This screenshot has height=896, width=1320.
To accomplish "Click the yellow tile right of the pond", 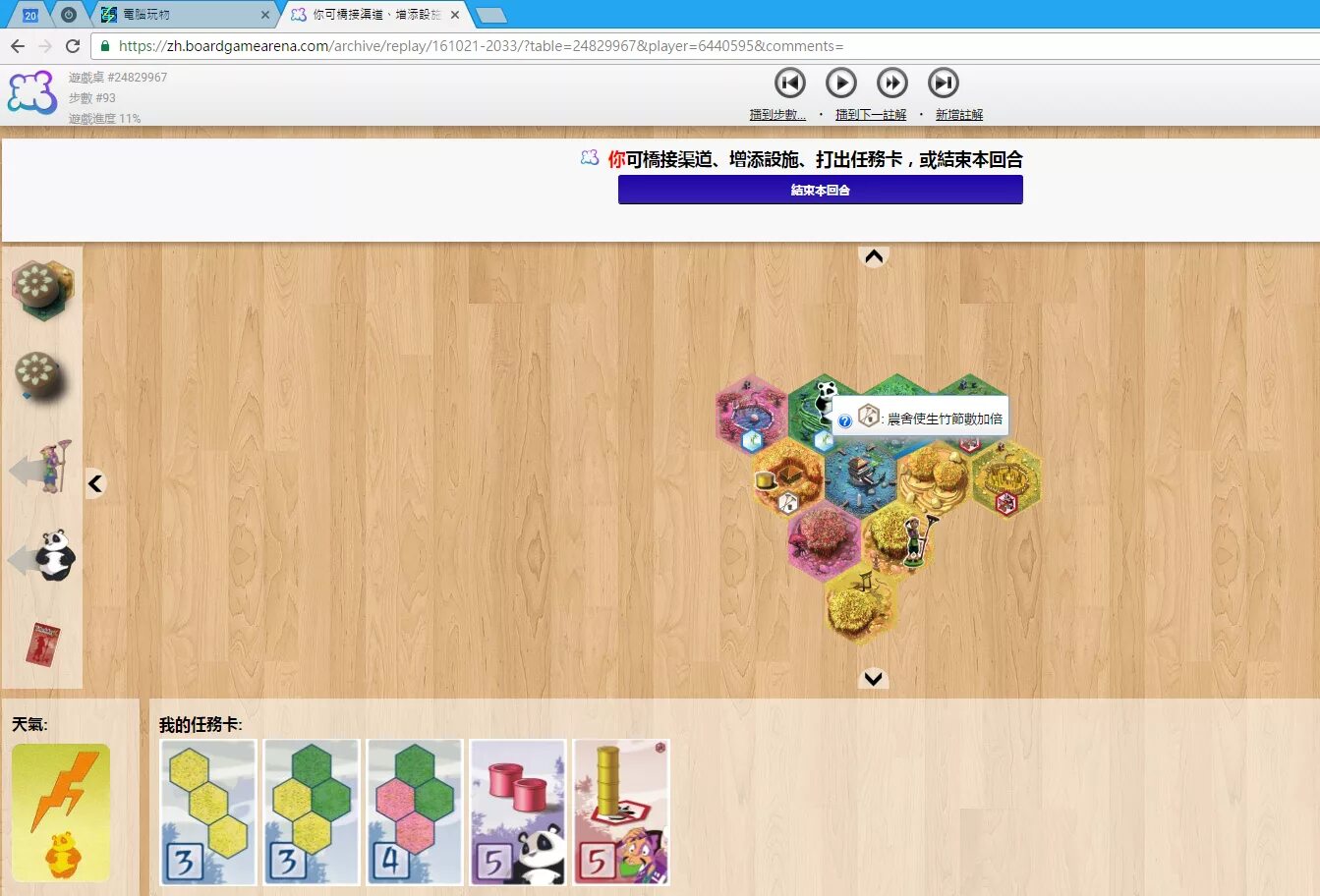I will click(x=934, y=478).
